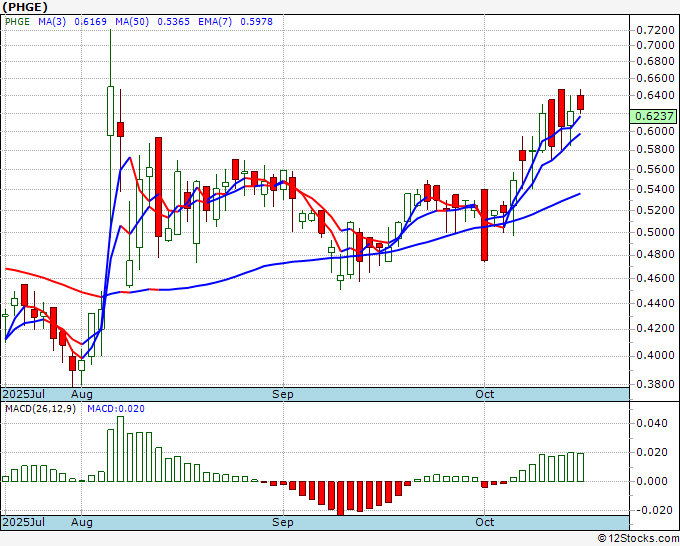Click the MACD:0.020 value label

116,409
